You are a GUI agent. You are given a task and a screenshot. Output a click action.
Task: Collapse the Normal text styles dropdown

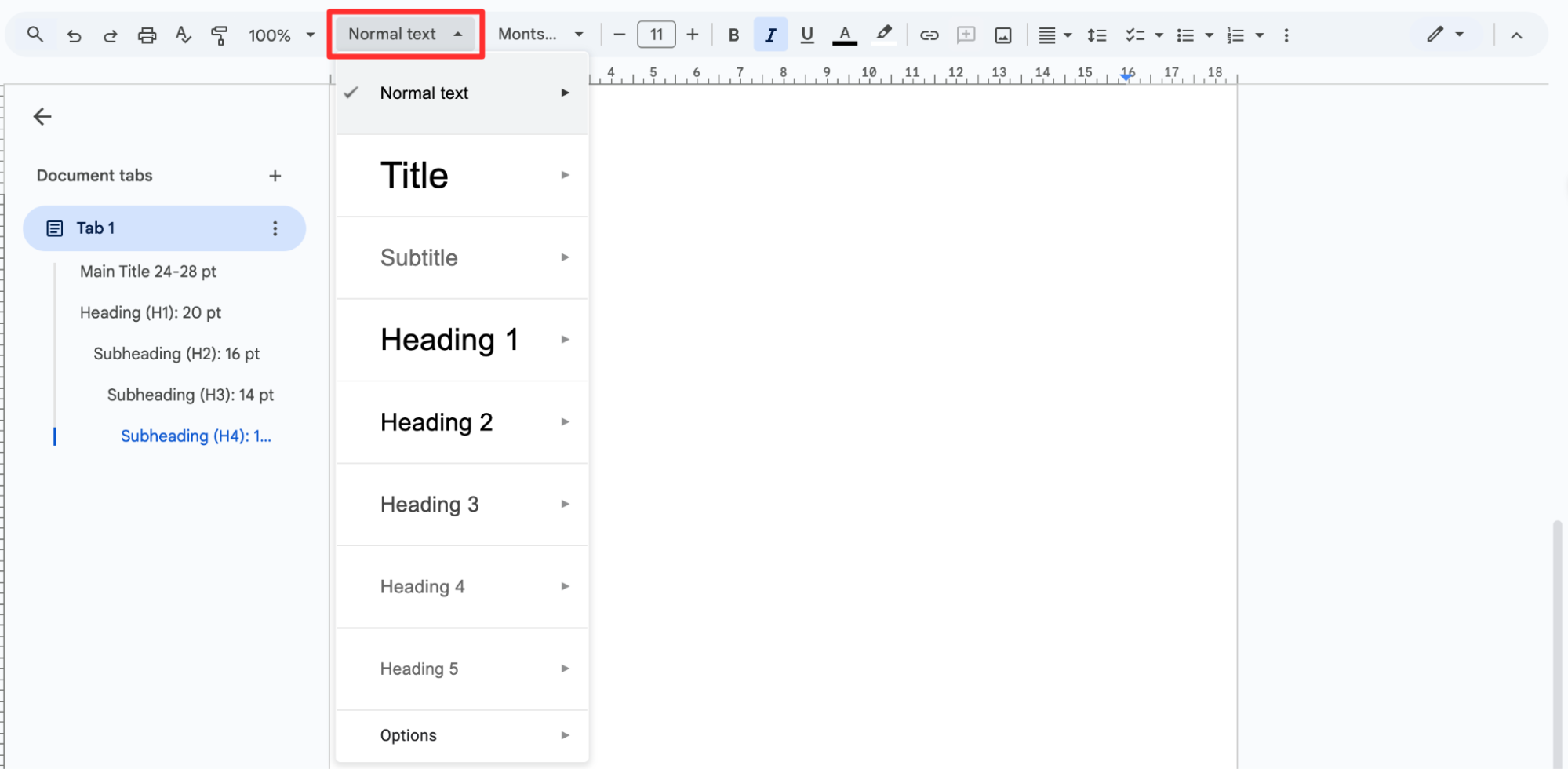click(405, 35)
